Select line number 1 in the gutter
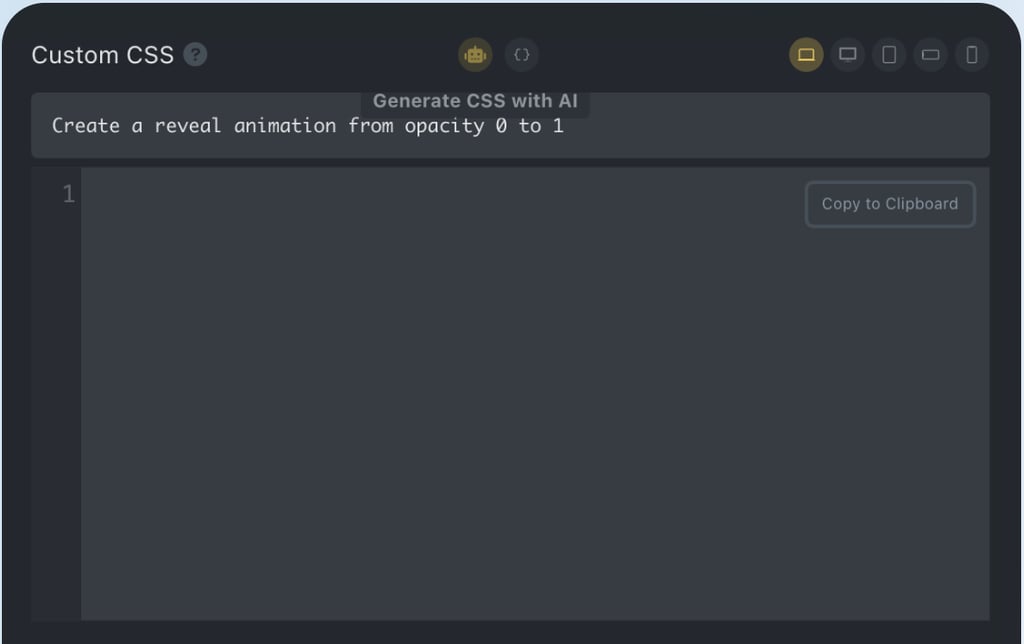The image size is (1024, 644). [x=69, y=193]
